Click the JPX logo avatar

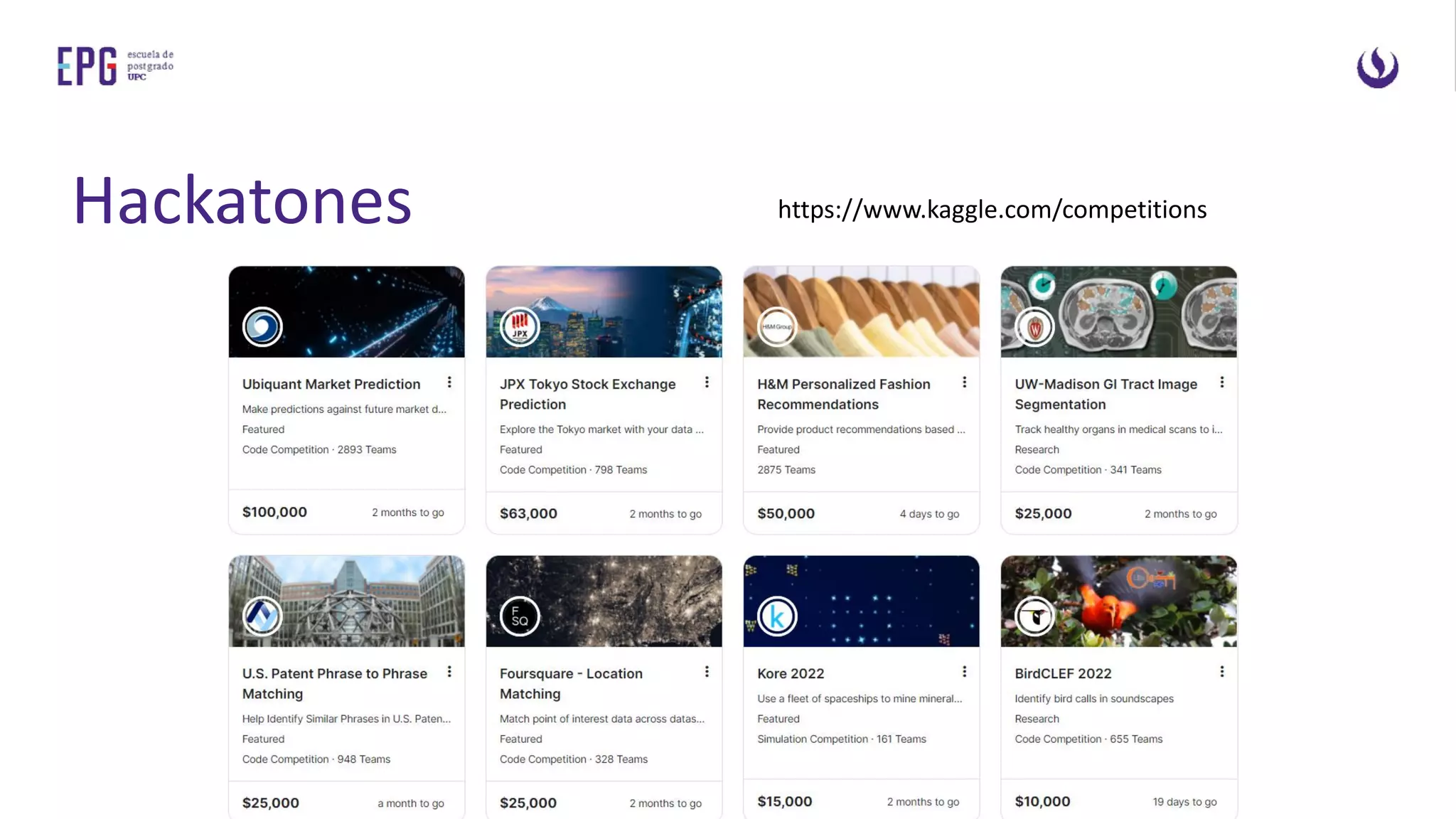[x=520, y=327]
